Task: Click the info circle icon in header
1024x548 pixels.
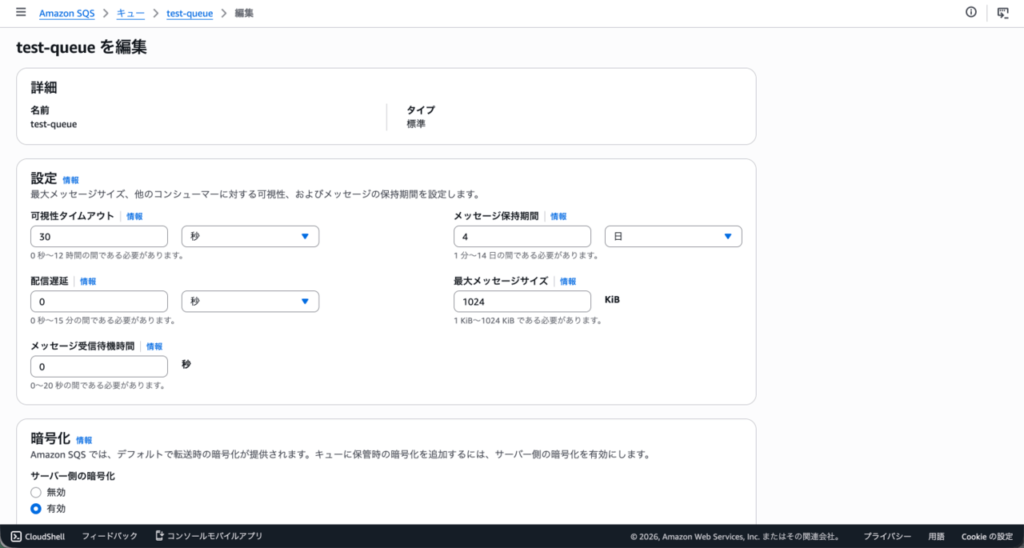Action: pos(971,12)
